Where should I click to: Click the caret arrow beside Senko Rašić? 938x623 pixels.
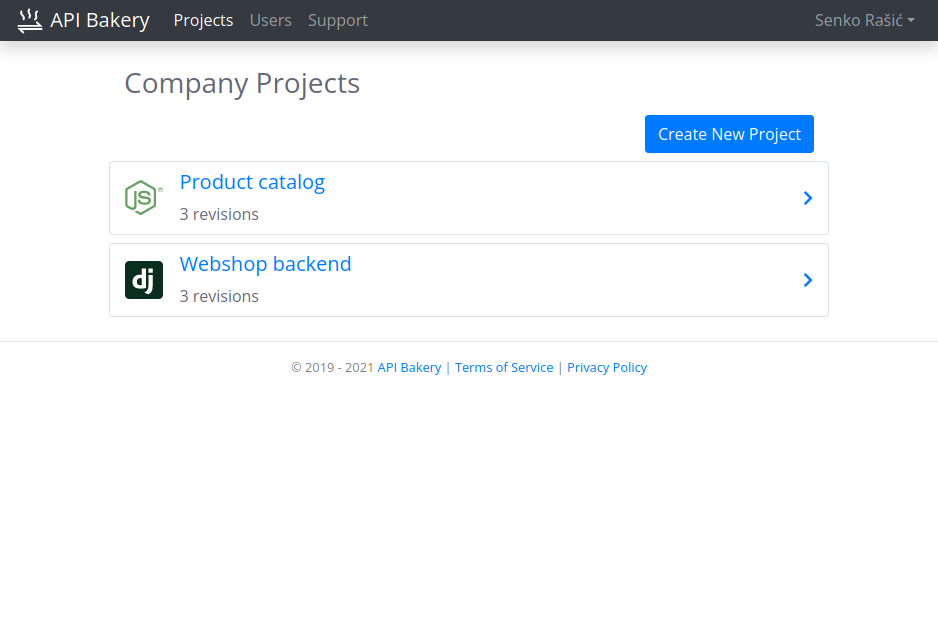[911, 20]
